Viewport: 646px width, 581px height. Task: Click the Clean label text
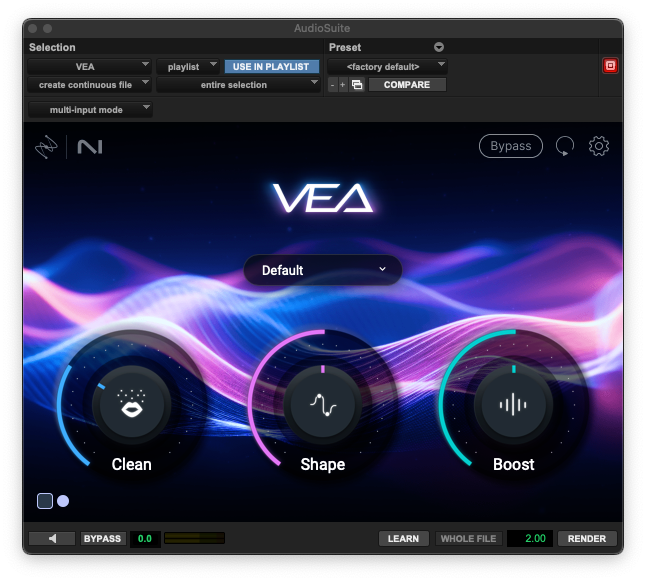pyautogui.click(x=131, y=464)
